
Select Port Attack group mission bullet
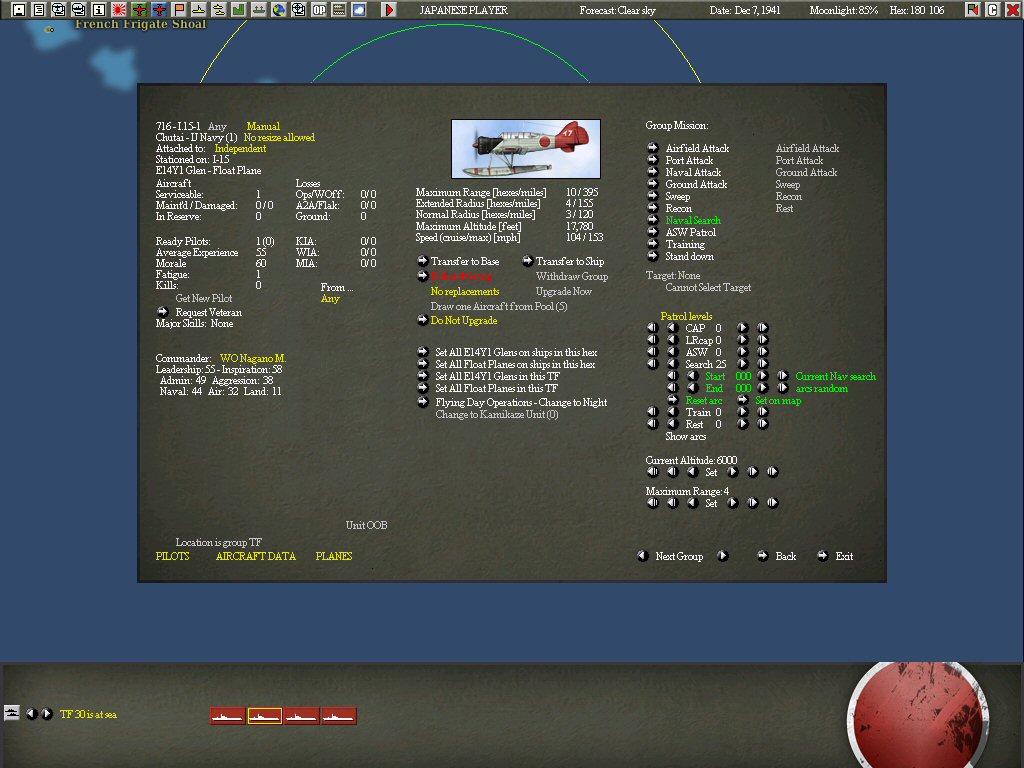(652, 159)
